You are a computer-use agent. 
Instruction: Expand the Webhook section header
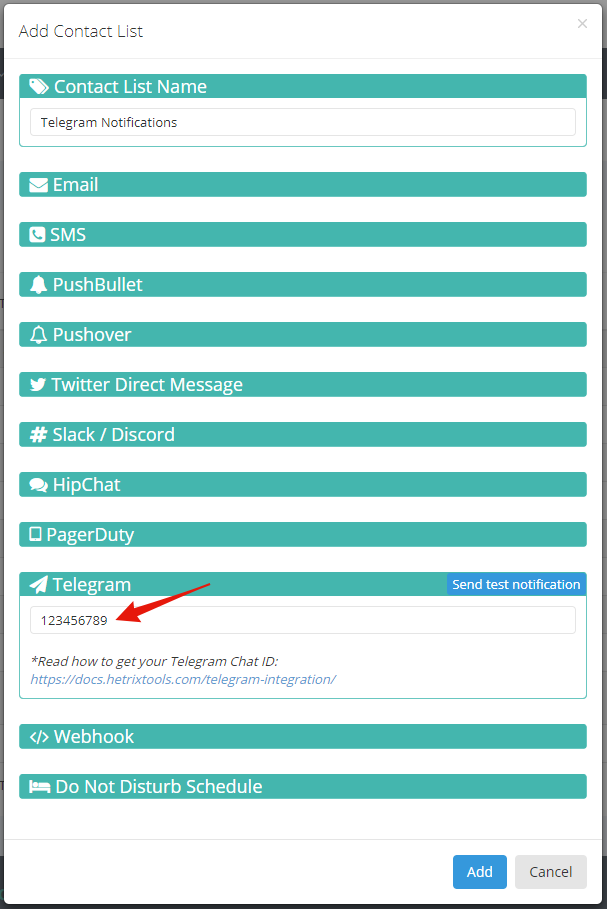[x=303, y=737]
